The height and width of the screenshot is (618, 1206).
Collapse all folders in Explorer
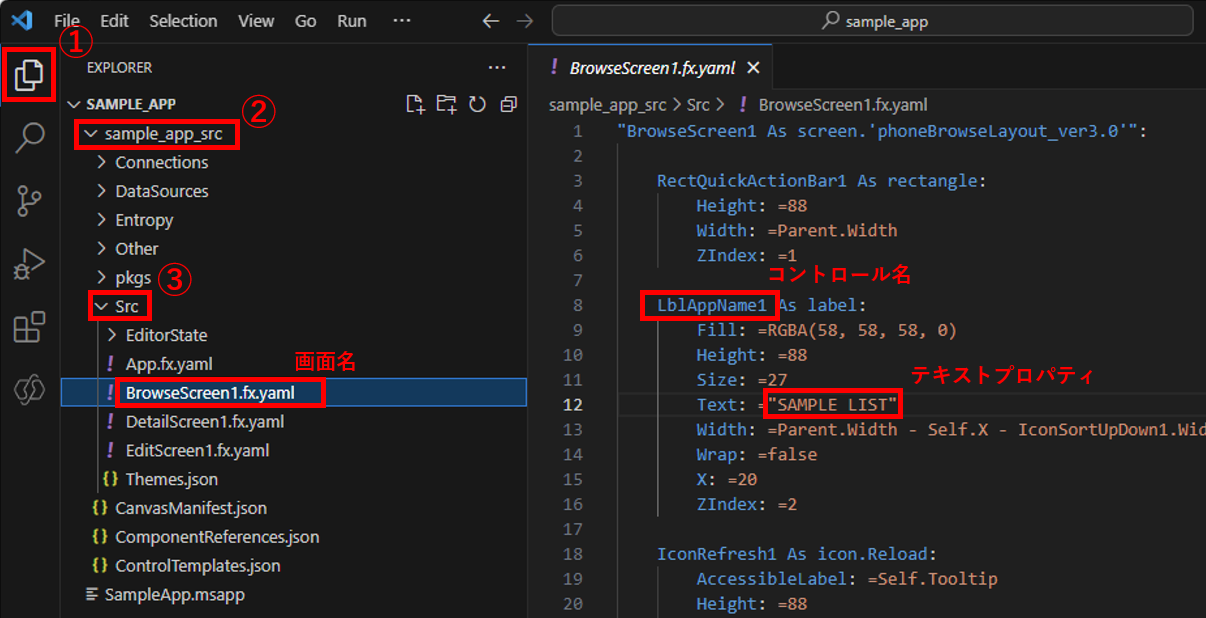[x=508, y=104]
